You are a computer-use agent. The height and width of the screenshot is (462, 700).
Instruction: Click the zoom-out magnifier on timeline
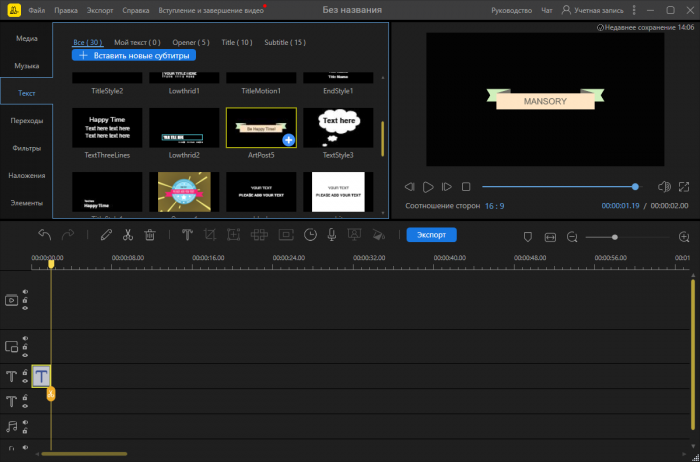coord(572,237)
